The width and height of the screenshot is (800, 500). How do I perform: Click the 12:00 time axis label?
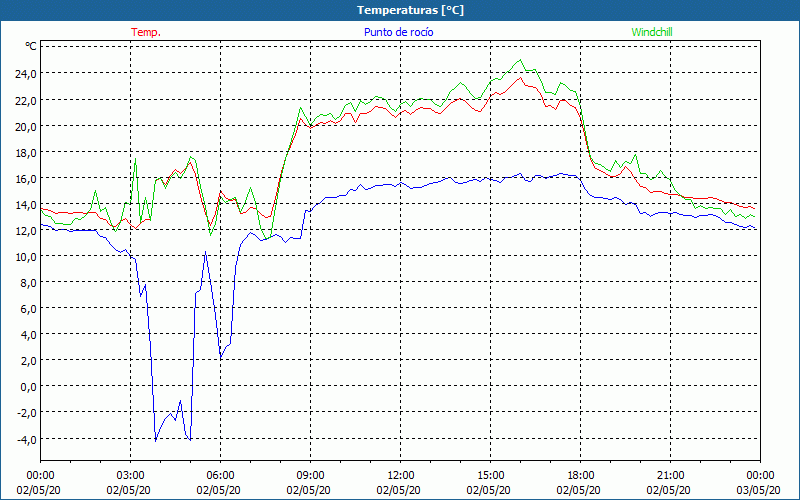point(401,476)
